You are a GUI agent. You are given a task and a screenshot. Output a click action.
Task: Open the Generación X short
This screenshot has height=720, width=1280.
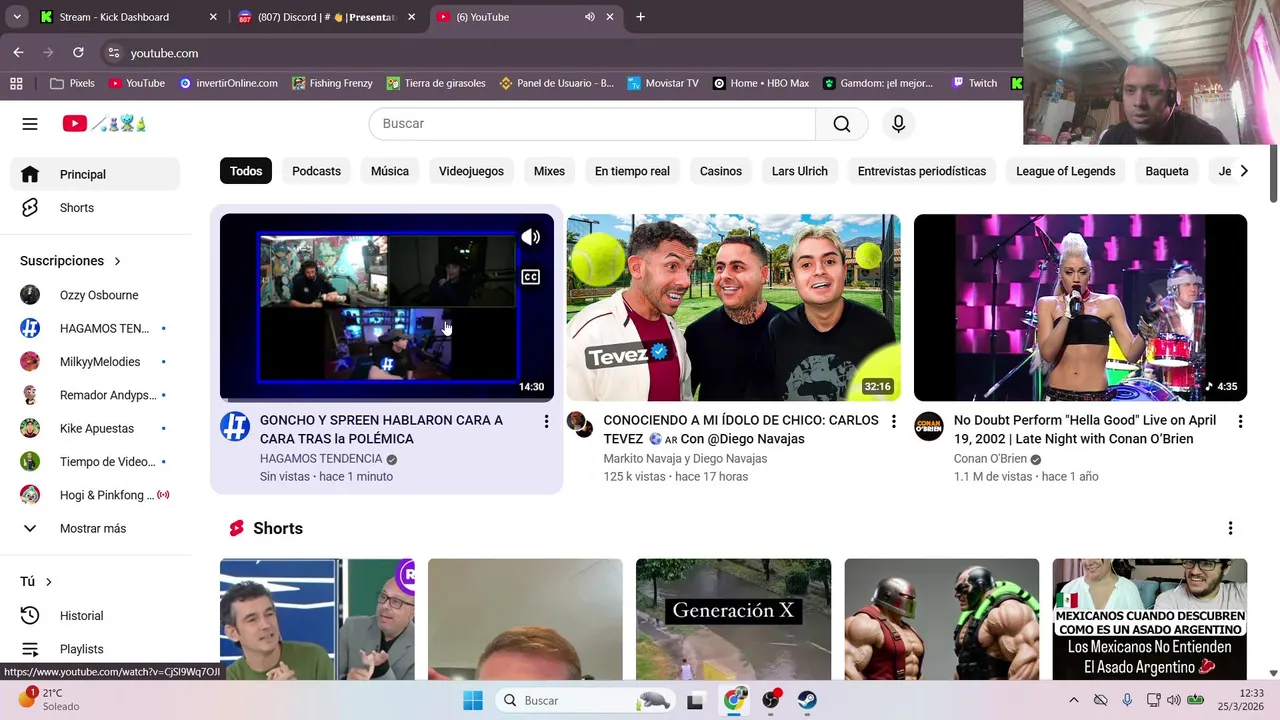pyautogui.click(x=733, y=619)
